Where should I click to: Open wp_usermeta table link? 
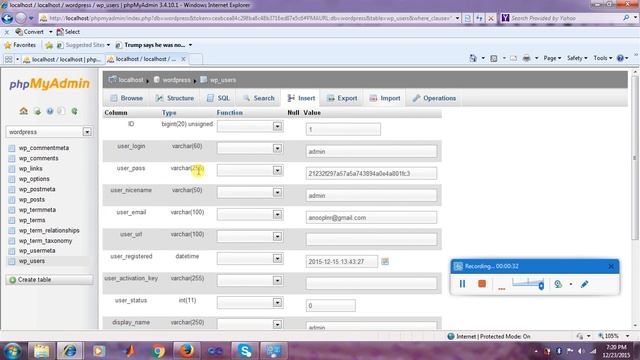pos(37,251)
